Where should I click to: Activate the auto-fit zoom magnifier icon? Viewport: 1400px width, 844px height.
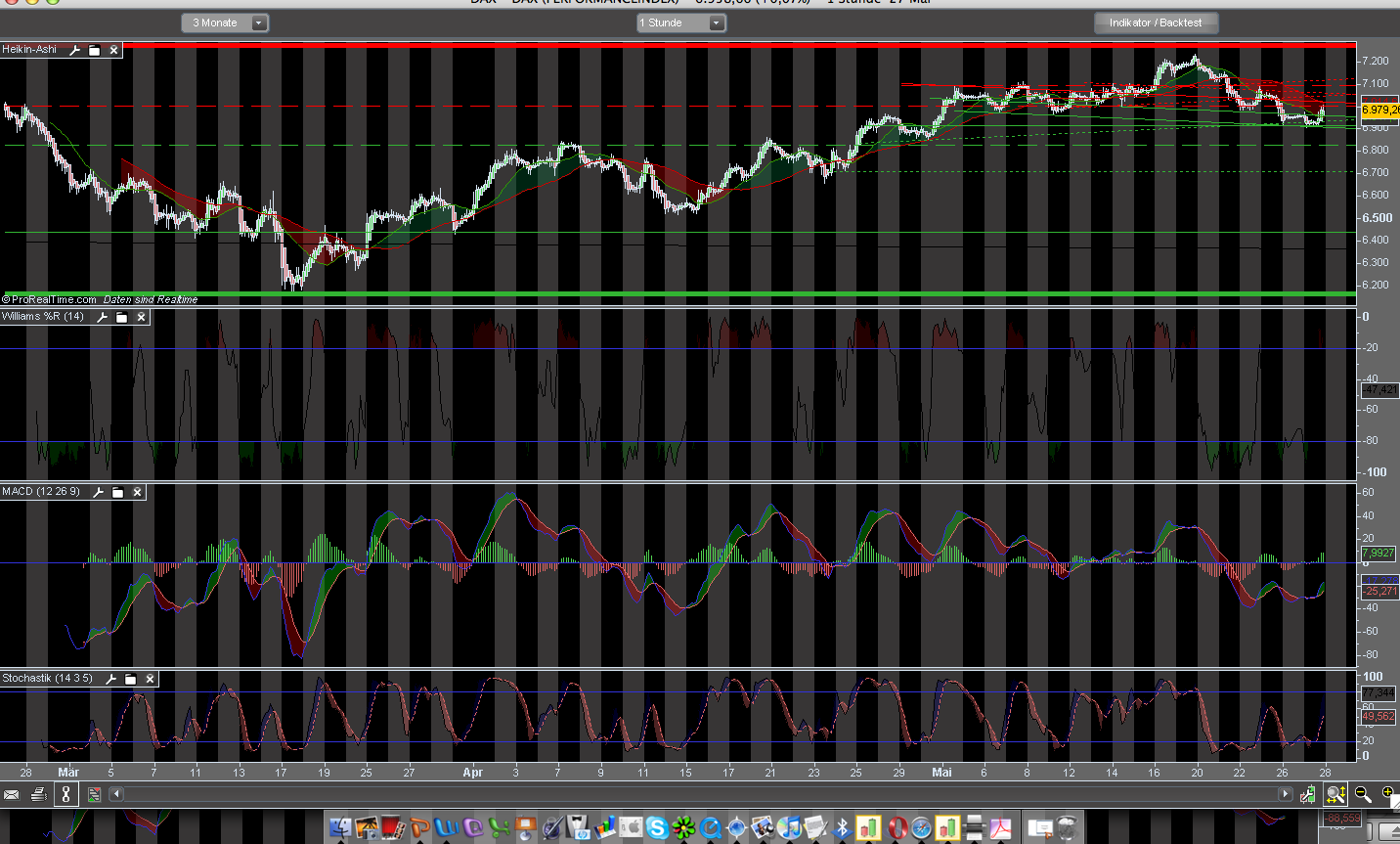coord(1335,794)
